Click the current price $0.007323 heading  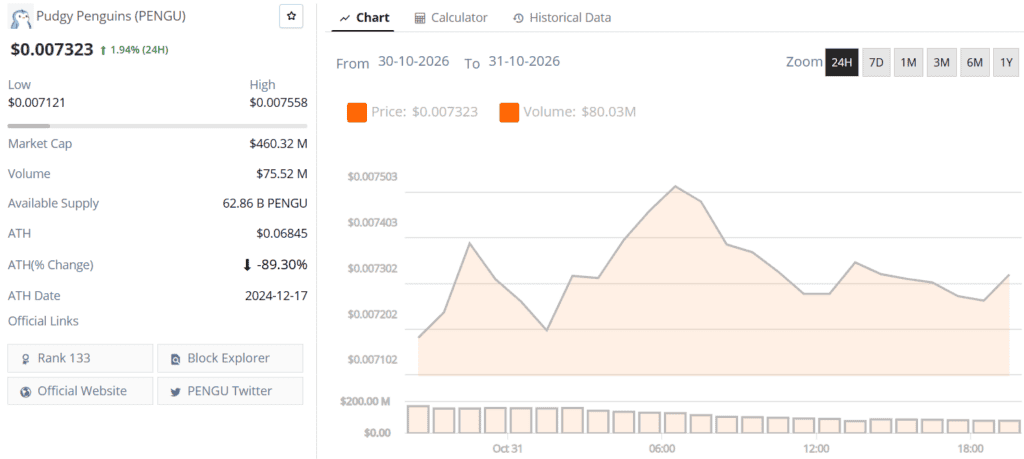tap(51, 50)
